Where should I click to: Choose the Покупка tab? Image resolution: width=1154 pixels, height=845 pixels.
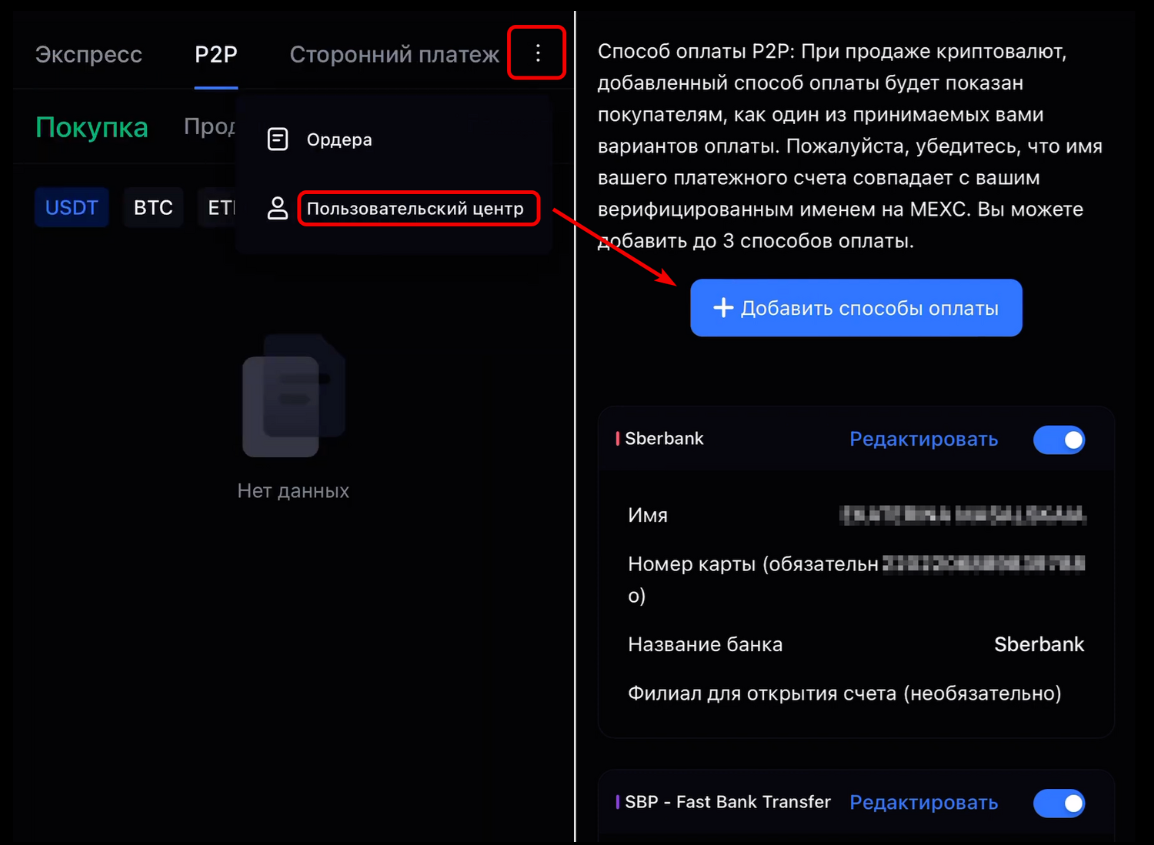point(92,127)
